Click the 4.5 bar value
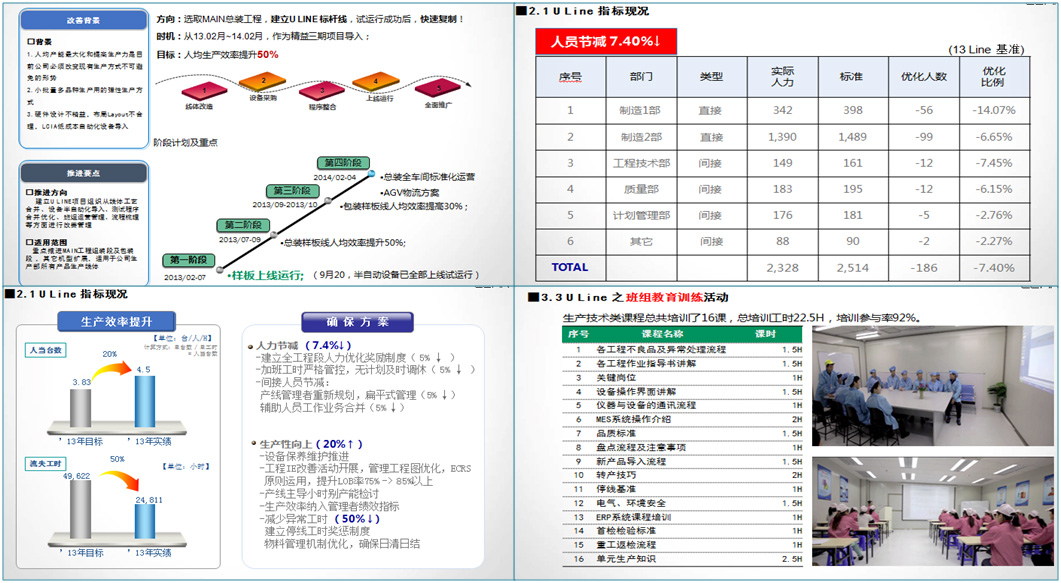Viewport: 1061px width, 583px height. [143, 370]
